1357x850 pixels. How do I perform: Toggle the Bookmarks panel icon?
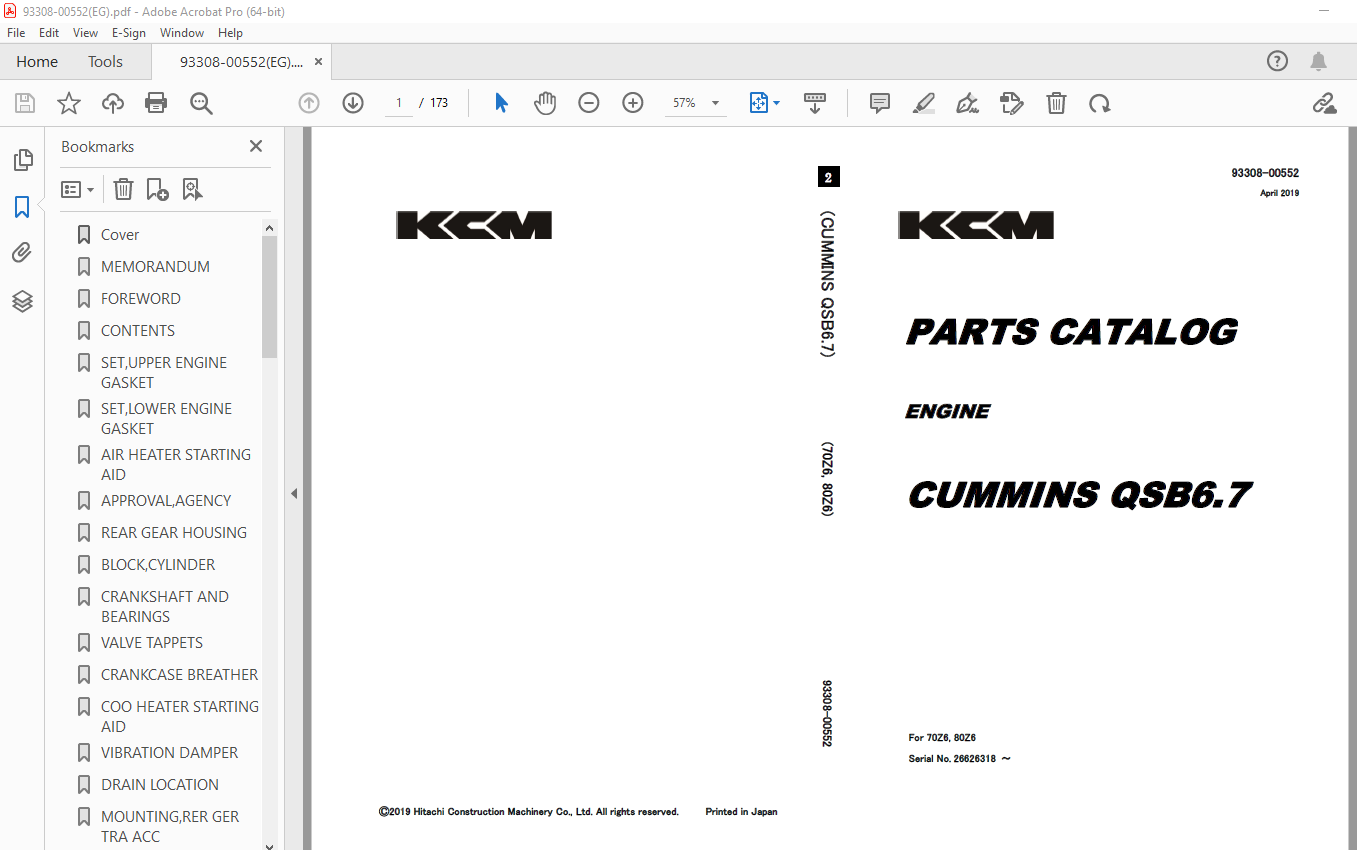coord(22,207)
